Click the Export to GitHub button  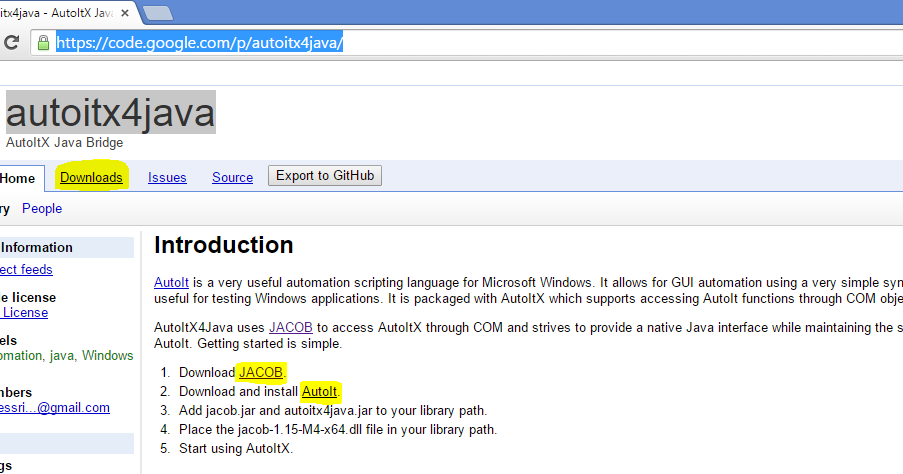pyautogui.click(x=325, y=176)
